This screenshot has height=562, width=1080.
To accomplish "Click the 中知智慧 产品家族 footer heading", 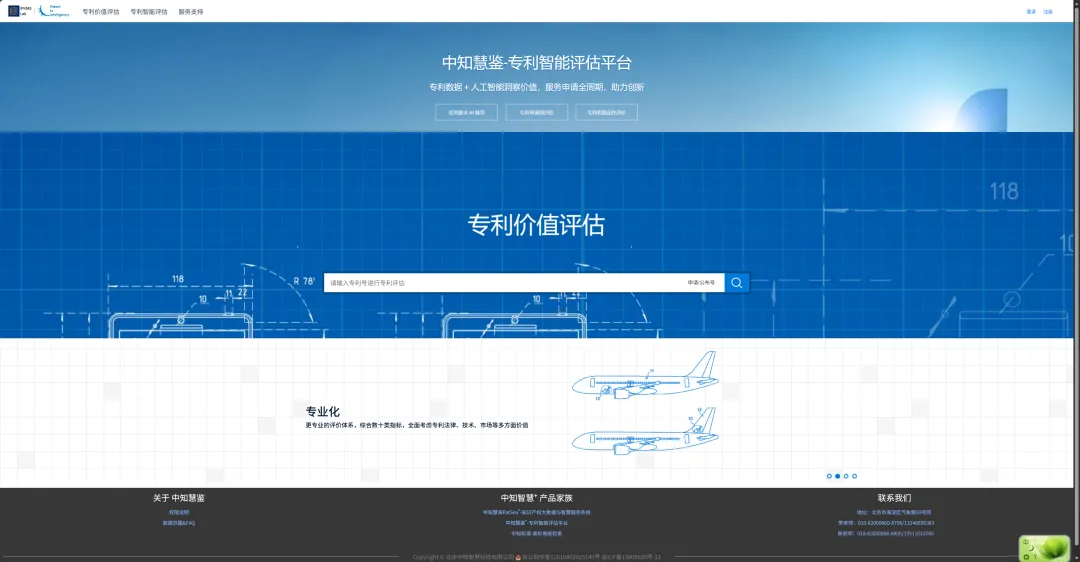I will (x=537, y=498).
